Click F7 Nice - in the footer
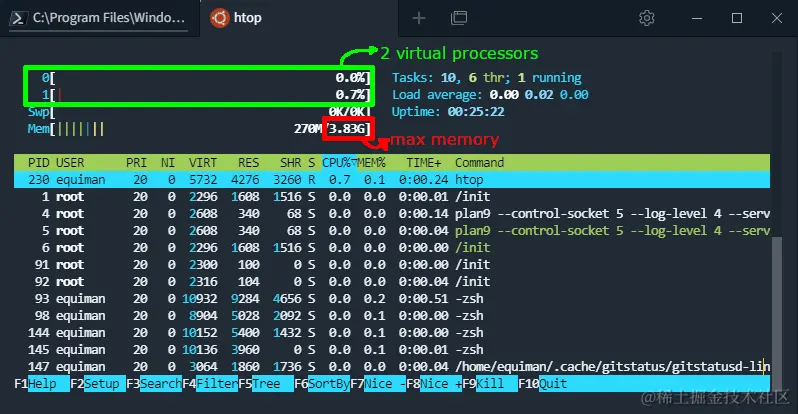The image size is (798, 414). (378, 383)
